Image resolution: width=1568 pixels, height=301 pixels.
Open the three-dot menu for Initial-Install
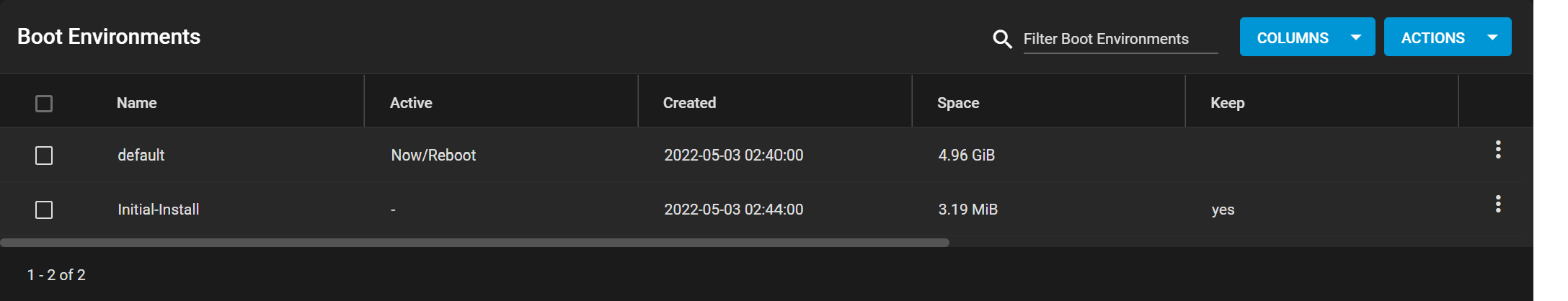1498,205
